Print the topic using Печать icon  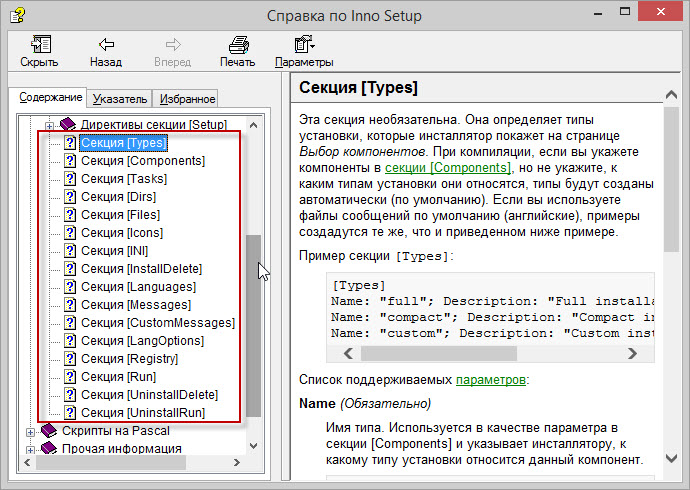(x=238, y=45)
